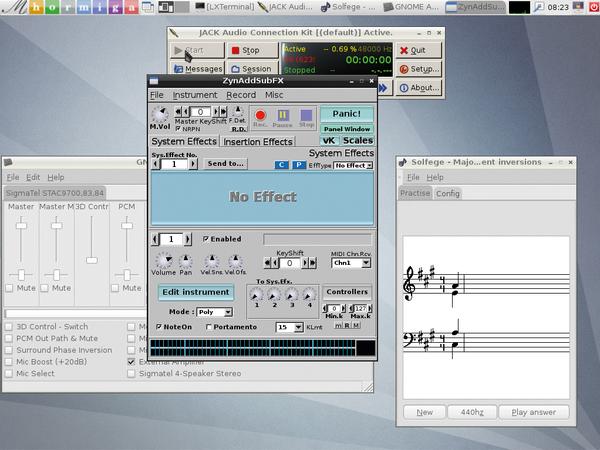Click the Panic! button

click(347, 114)
